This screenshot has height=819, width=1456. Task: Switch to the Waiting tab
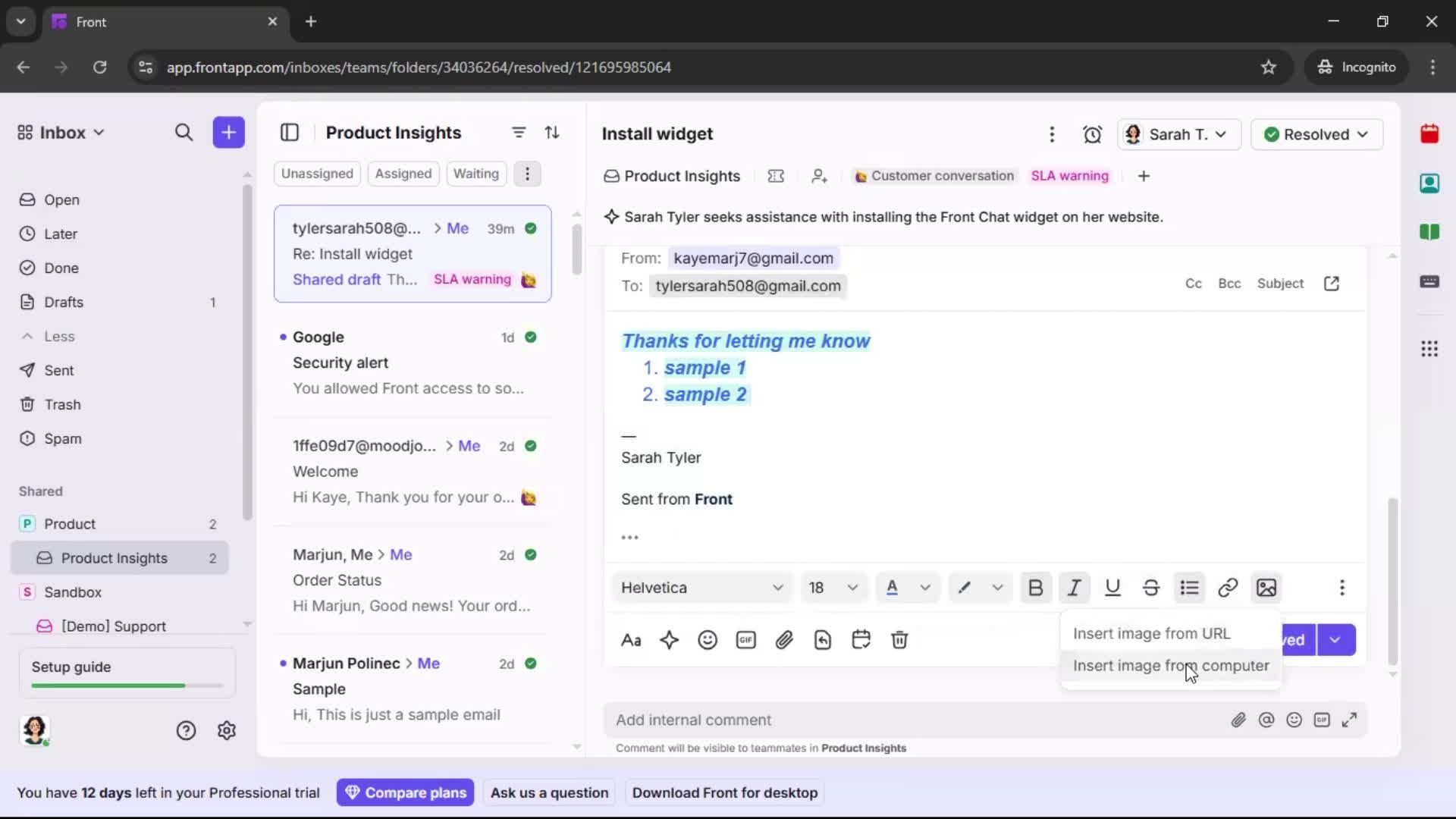[475, 174]
